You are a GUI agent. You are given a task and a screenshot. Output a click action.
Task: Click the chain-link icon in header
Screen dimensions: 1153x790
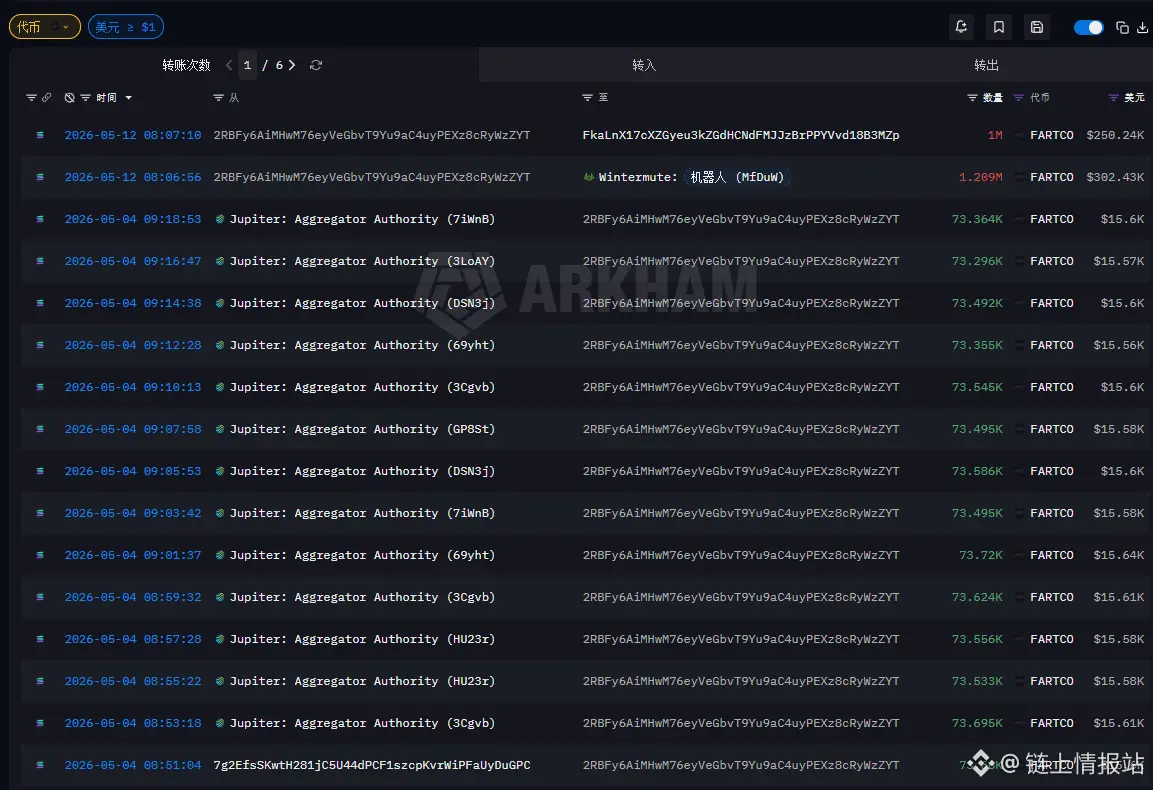46,97
